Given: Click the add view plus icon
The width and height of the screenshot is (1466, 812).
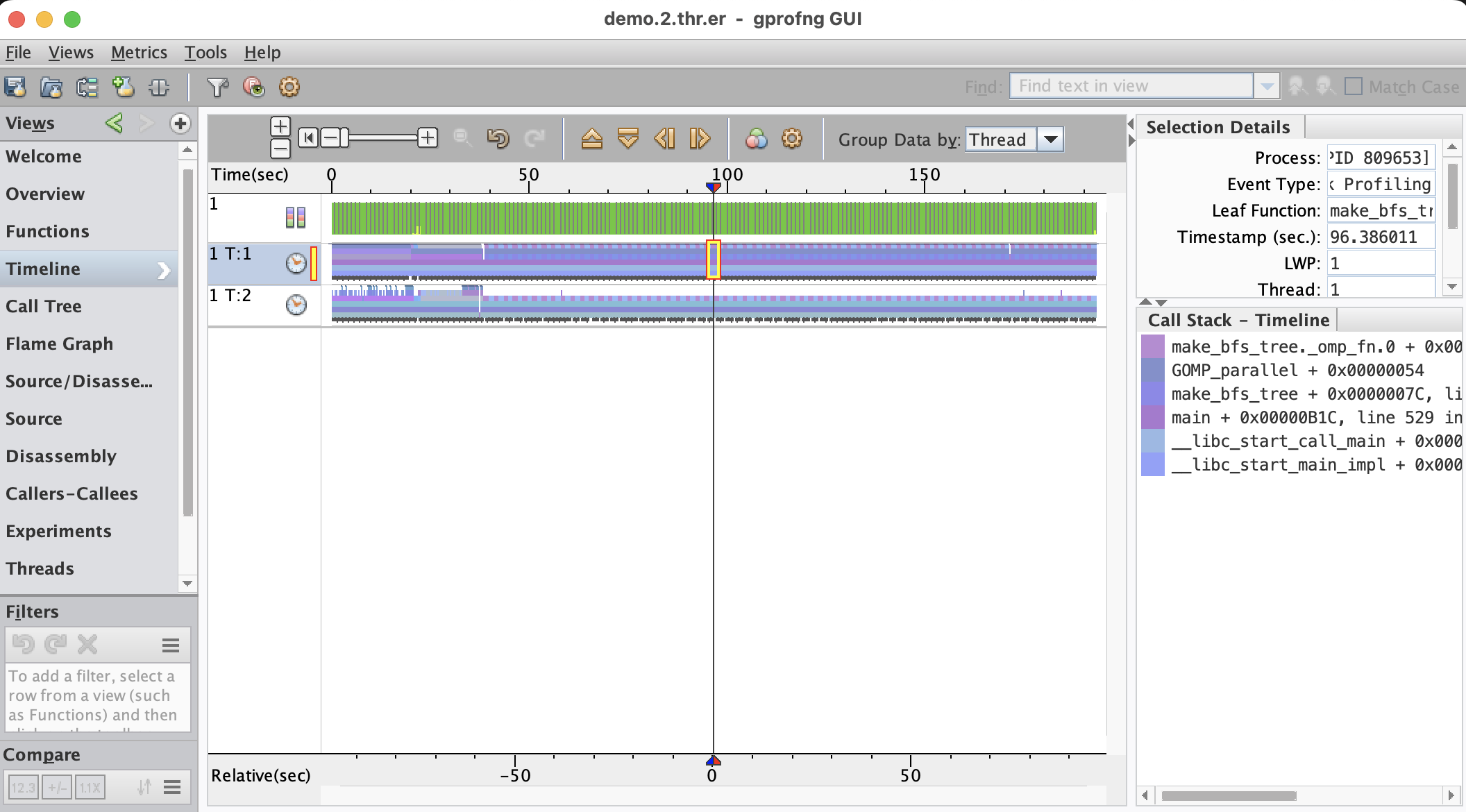Looking at the screenshot, I should point(180,124).
